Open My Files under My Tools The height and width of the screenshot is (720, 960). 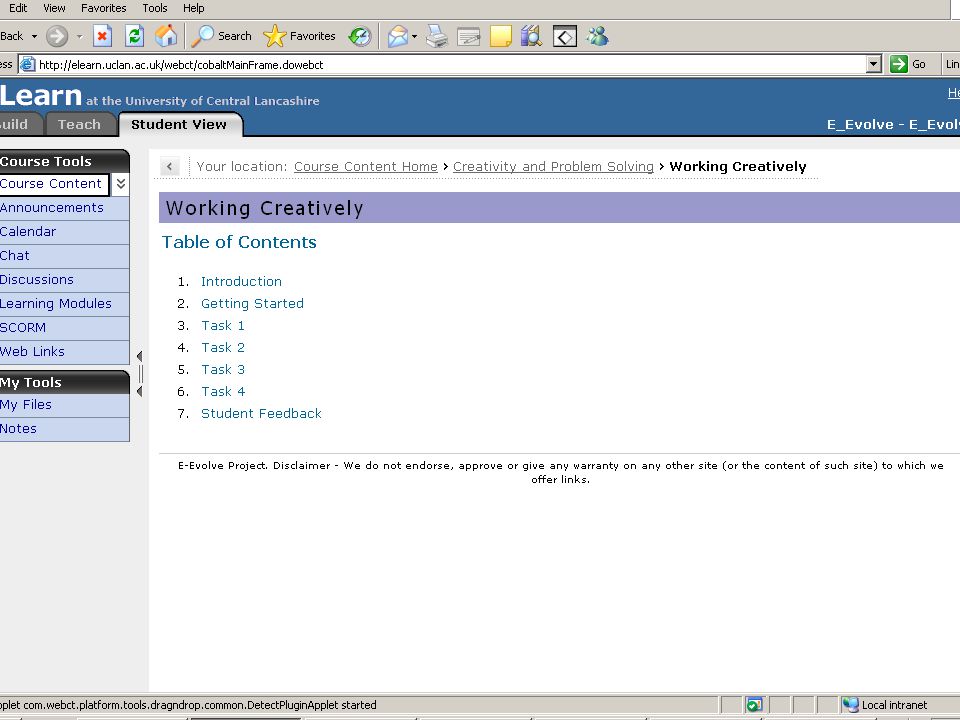tap(64, 405)
